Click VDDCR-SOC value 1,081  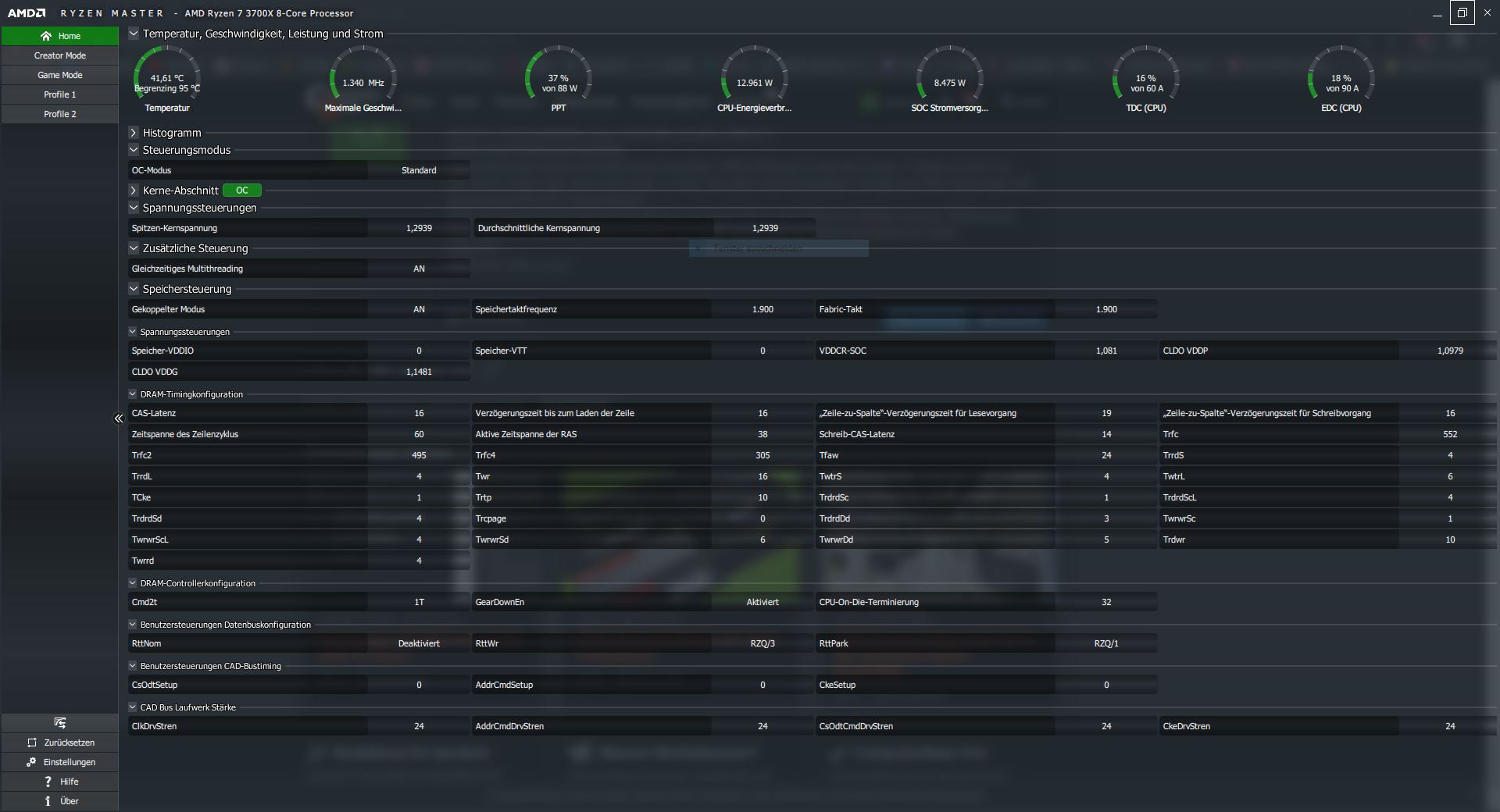click(x=1106, y=351)
